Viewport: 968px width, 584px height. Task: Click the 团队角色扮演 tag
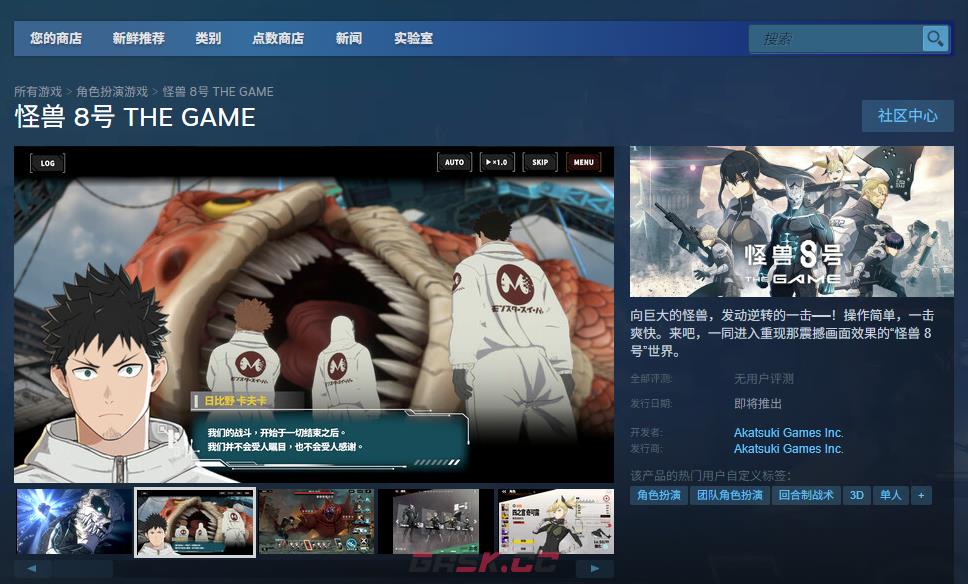[730, 495]
